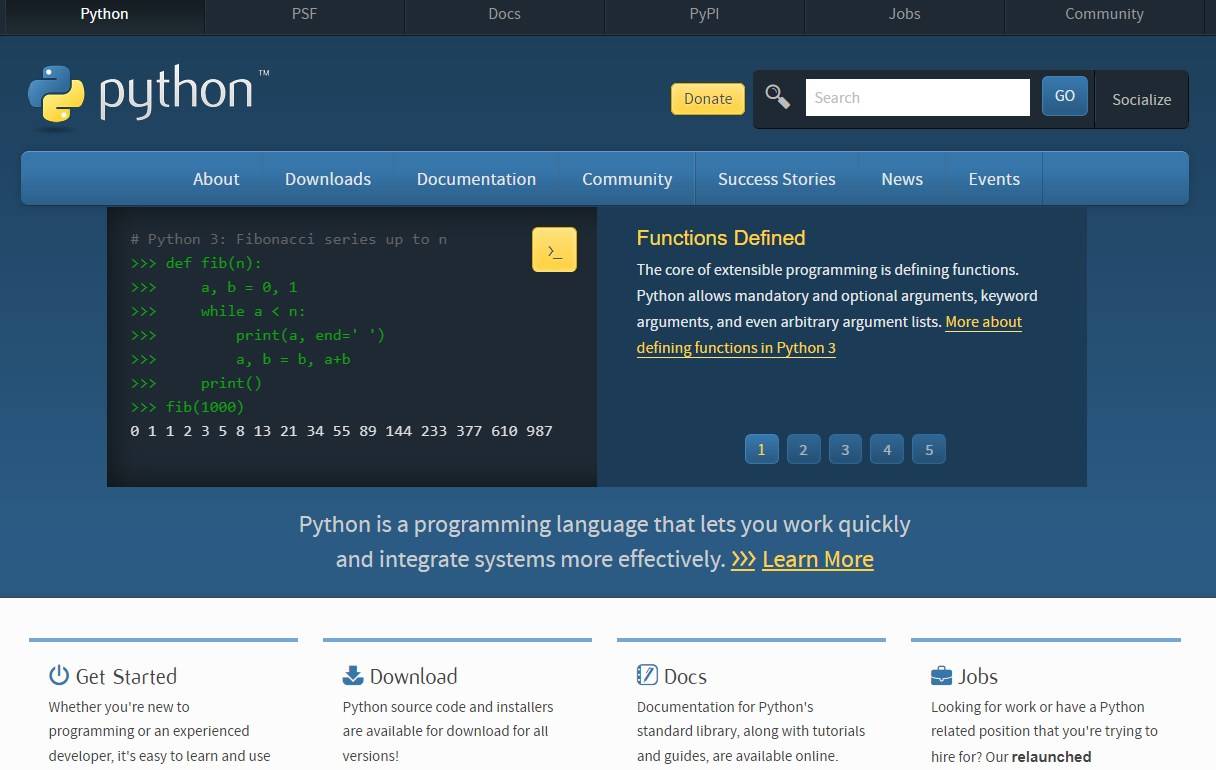
Task: Switch to slide 3 of the carousel
Action: tap(845, 450)
